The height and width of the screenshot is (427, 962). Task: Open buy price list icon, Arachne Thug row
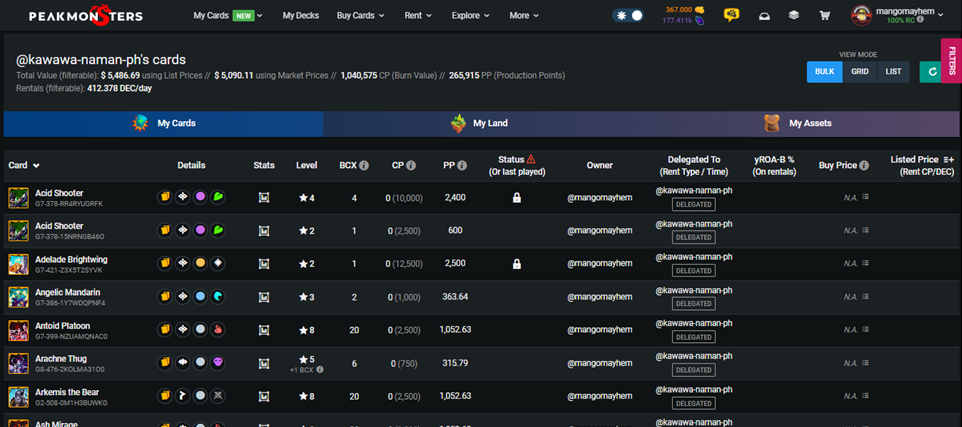(x=865, y=363)
